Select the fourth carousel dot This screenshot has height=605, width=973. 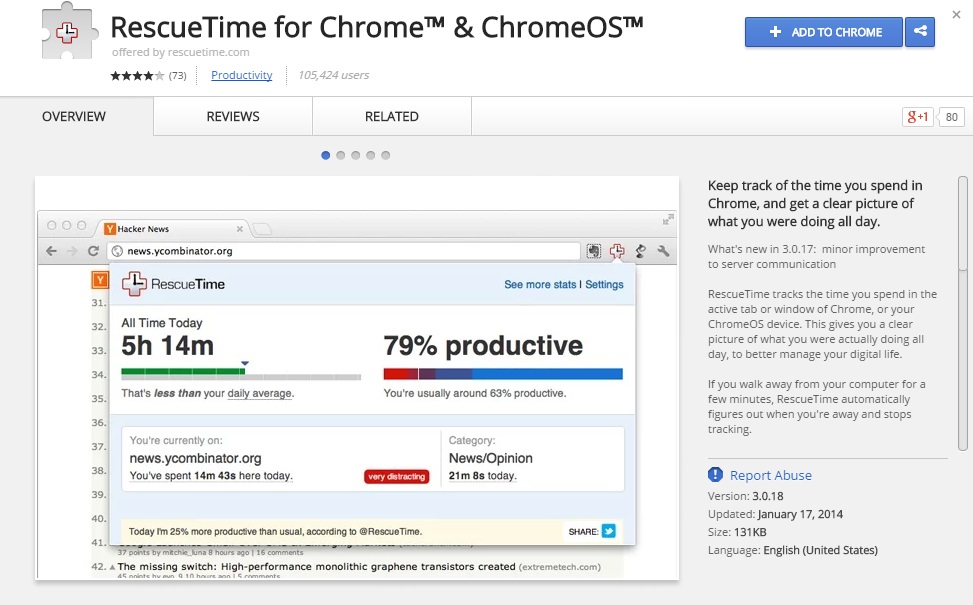(370, 155)
